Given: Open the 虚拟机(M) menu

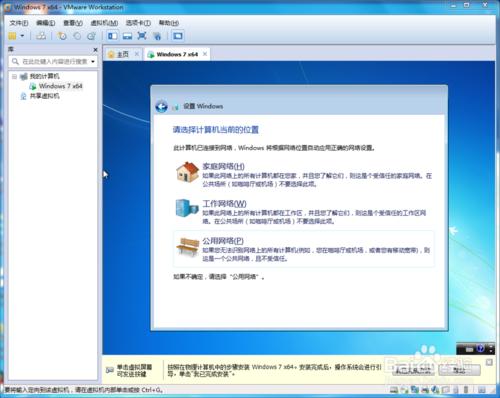Looking at the screenshot, I should click(x=104, y=23).
